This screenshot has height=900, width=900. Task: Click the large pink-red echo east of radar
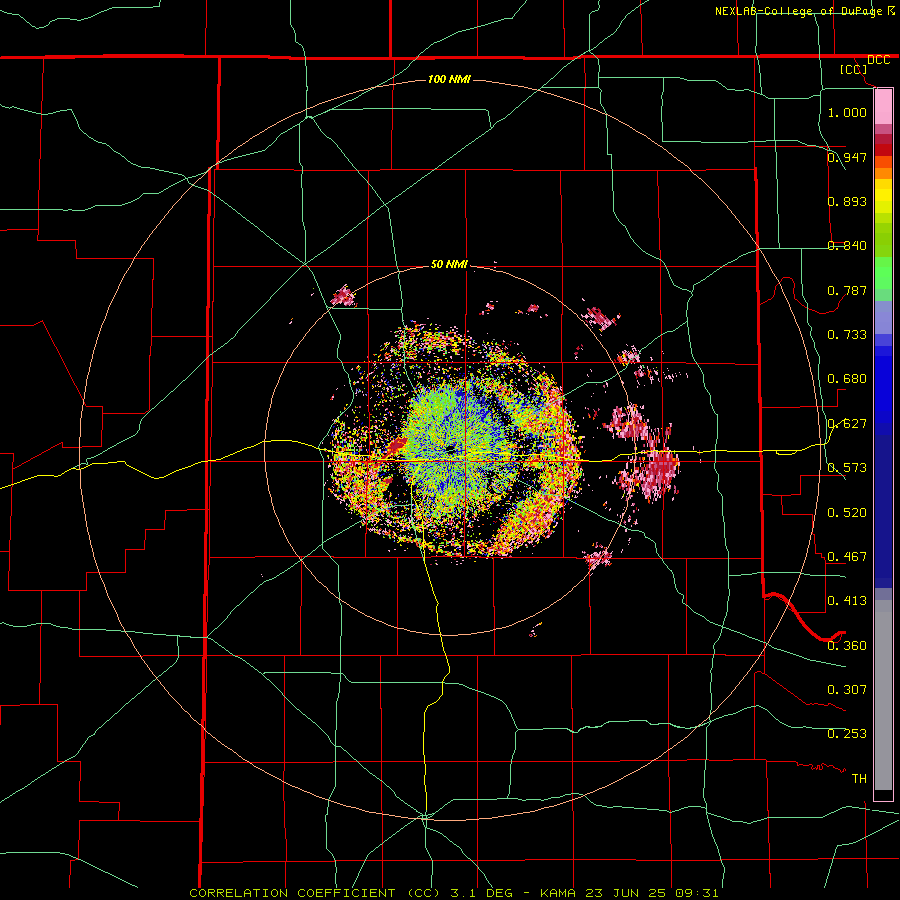pyautogui.click(x=660, y=470)
